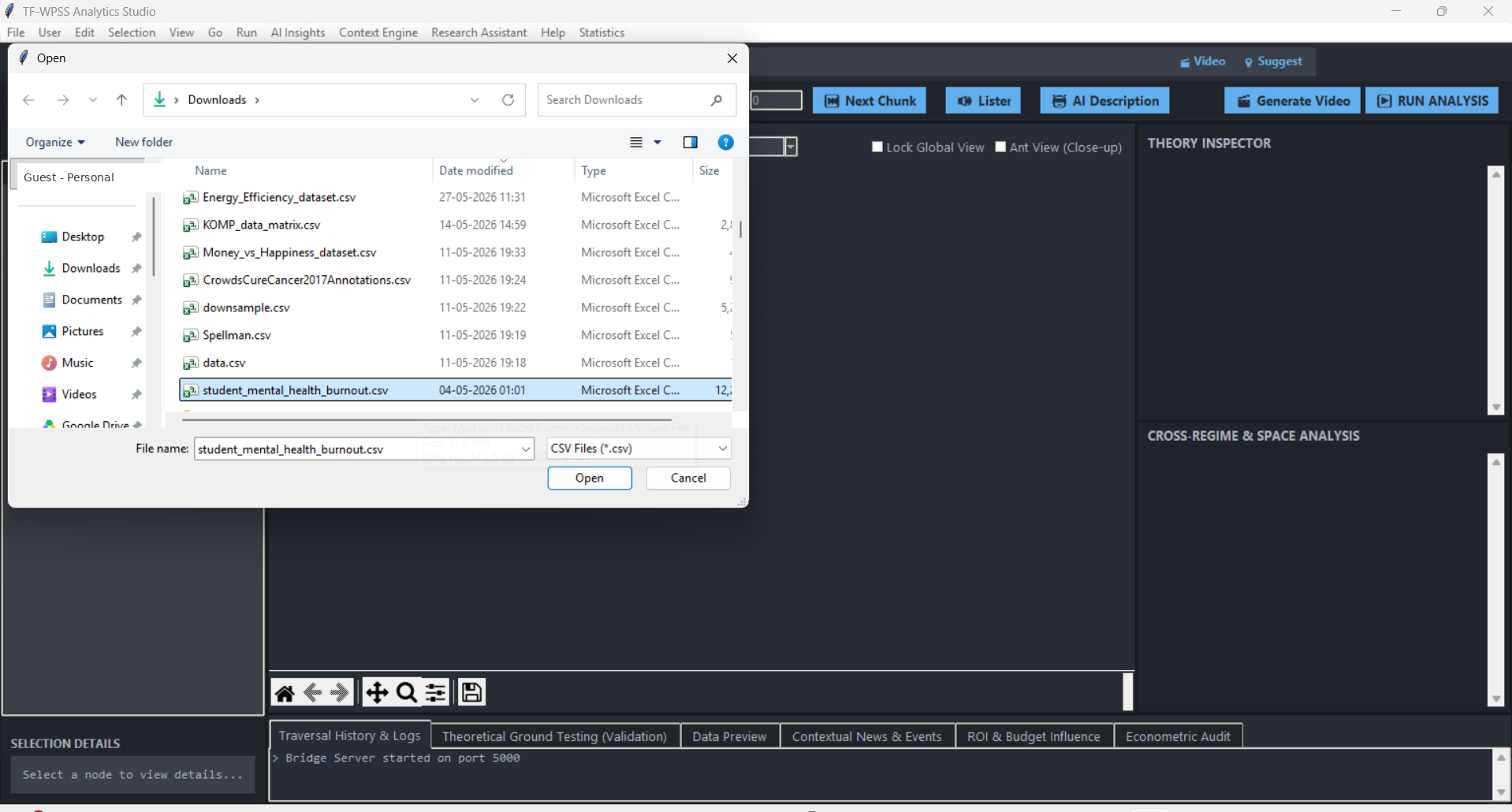Switch to the Data Preview tab
Screen dimensions: 1512x812
tap(729, 736)
